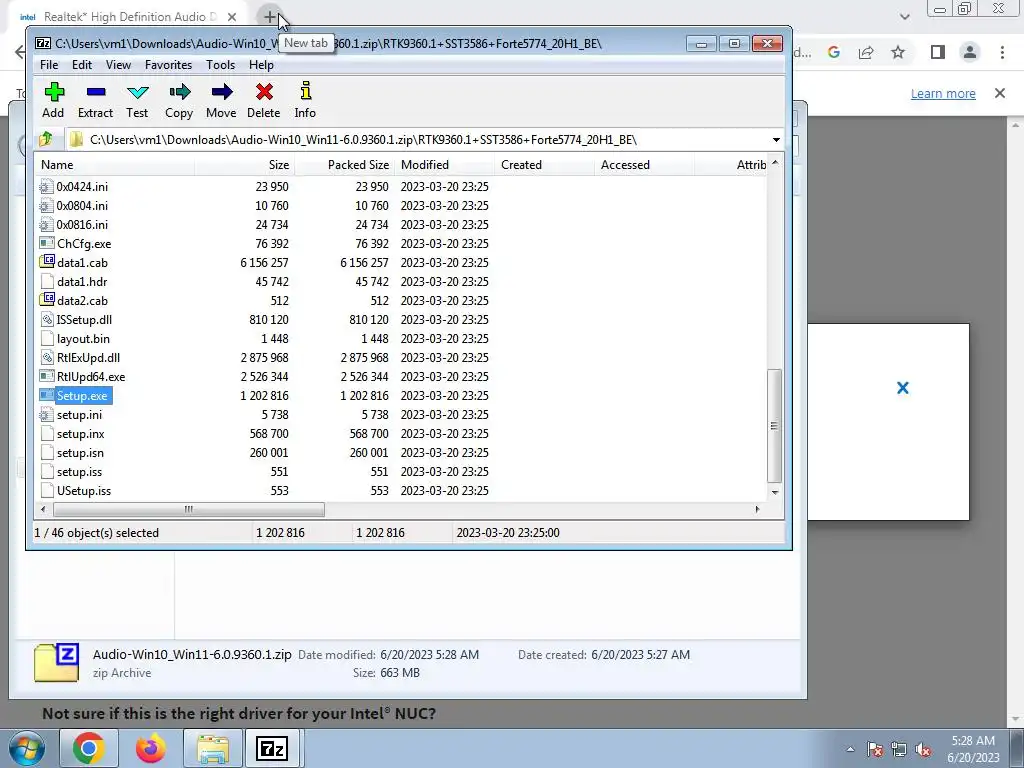Open the Chrome profile avatar
The height and width of the screenshot is (768, 1024).
click(970, 52)
